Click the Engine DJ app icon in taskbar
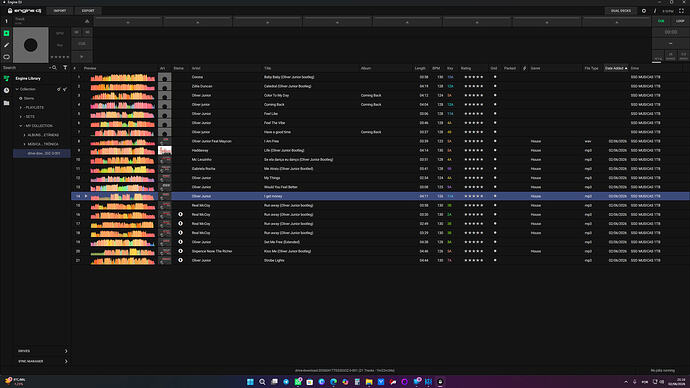The width and height of the screenshot is (690, 388). 440,382
